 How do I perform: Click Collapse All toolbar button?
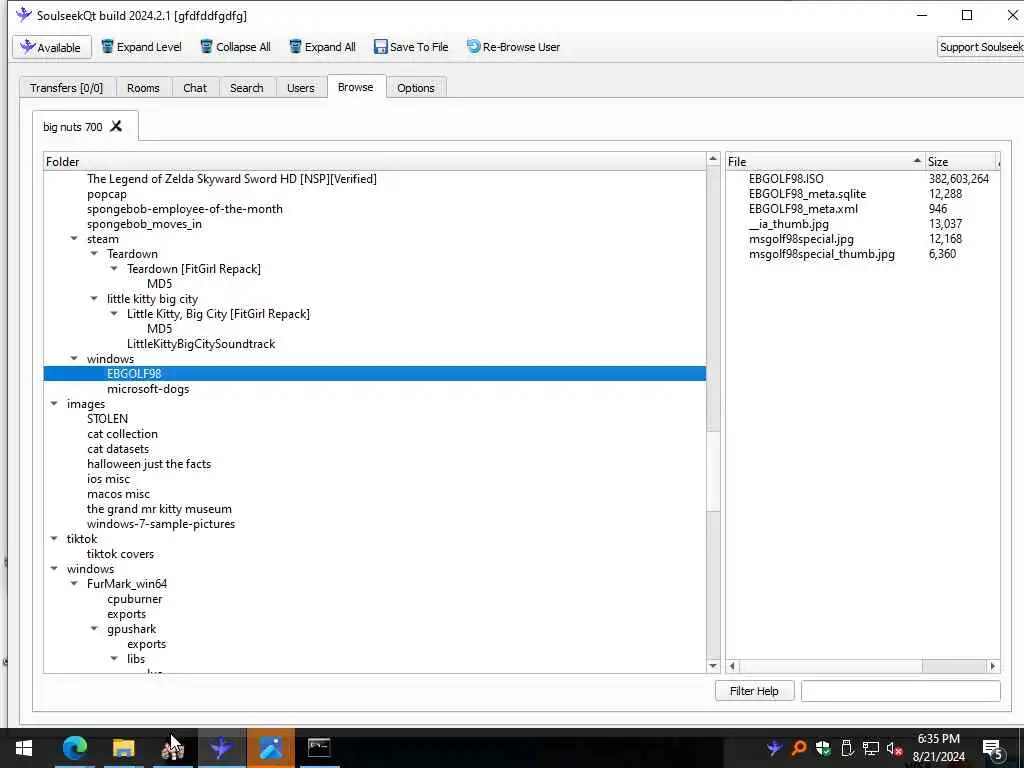tap(235, 47)
